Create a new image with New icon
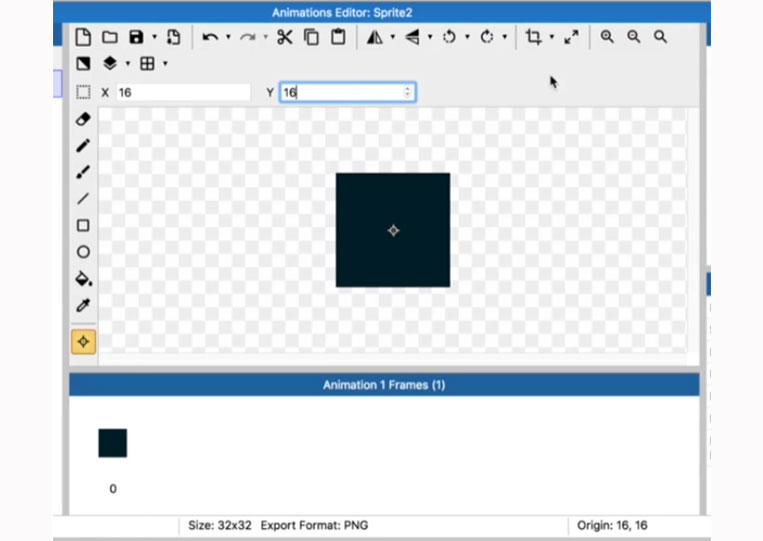The height and width of the screenshot is (541, 763). 83,37
